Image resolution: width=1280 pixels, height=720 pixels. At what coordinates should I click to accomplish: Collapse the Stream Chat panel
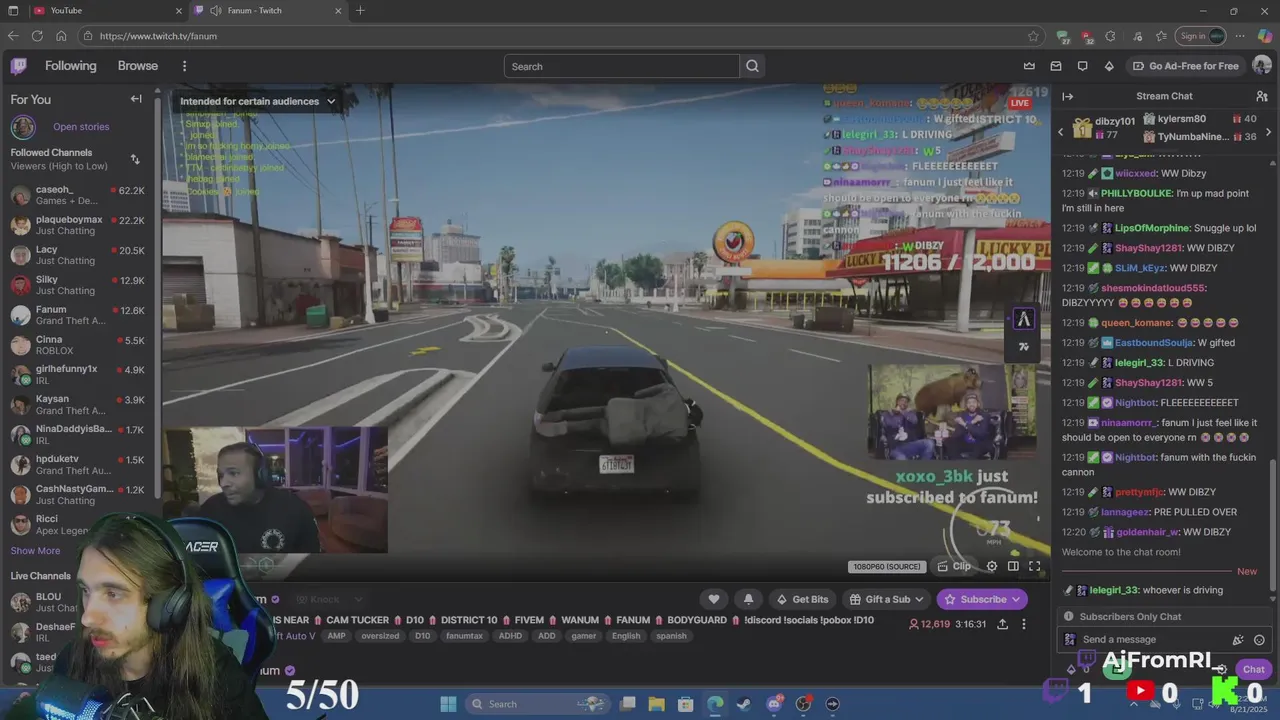1067,96
